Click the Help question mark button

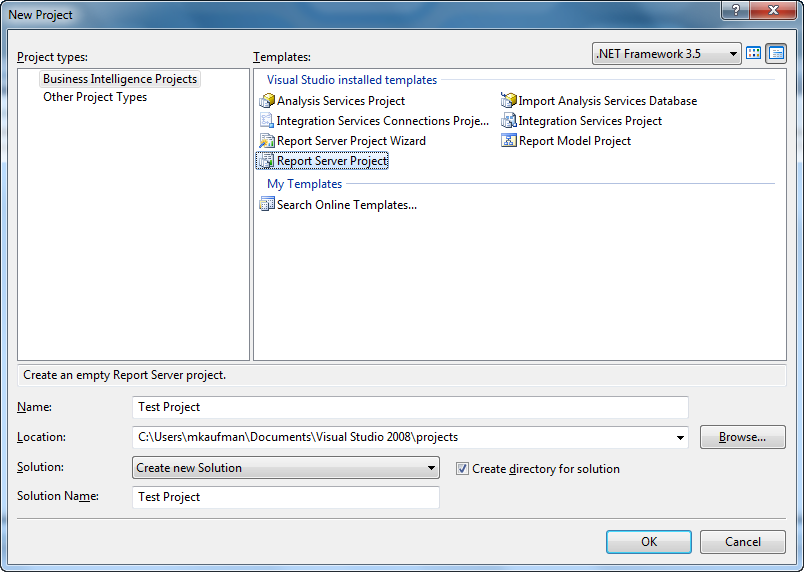(x=735, y=10)
